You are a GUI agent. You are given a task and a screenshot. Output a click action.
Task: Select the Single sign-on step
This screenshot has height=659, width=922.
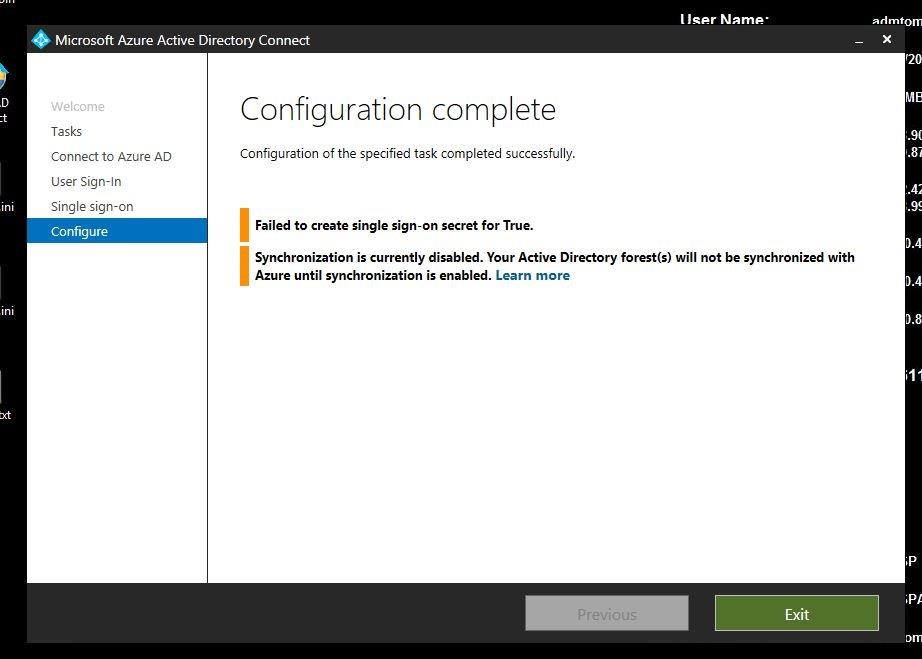[x=92, y=207]
